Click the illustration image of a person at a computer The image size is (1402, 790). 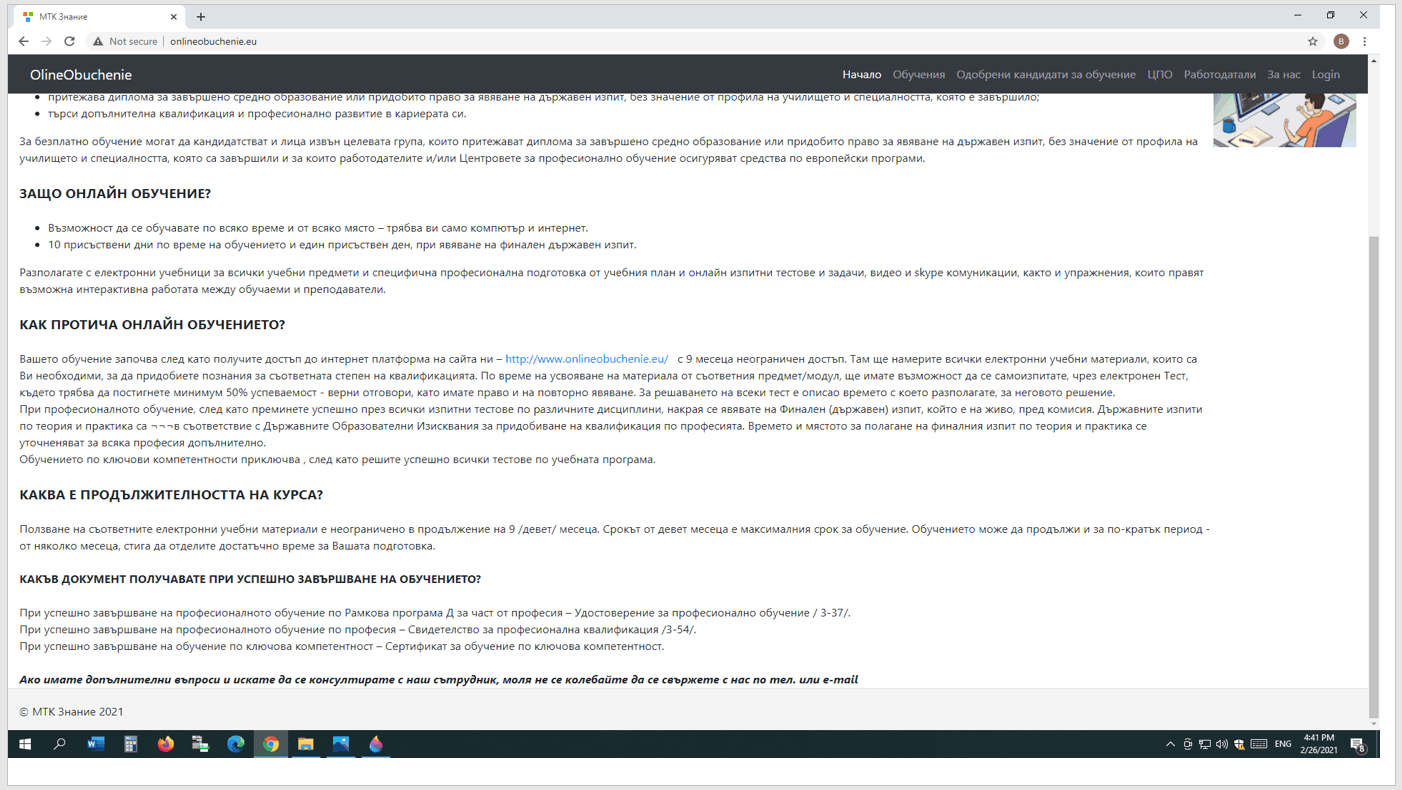(x=1285, y=120)
